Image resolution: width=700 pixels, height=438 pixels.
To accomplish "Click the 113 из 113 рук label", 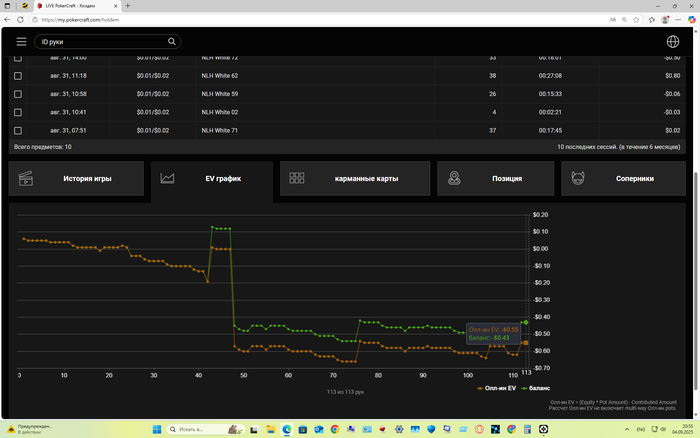I will [345, 392].
